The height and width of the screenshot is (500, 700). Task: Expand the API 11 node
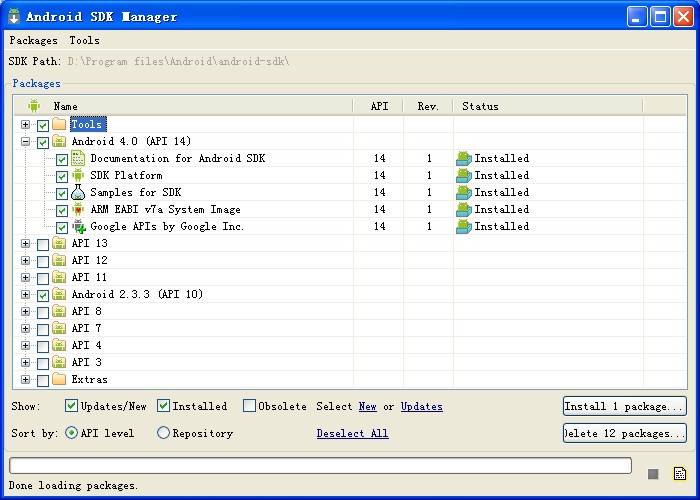[25, 277]
